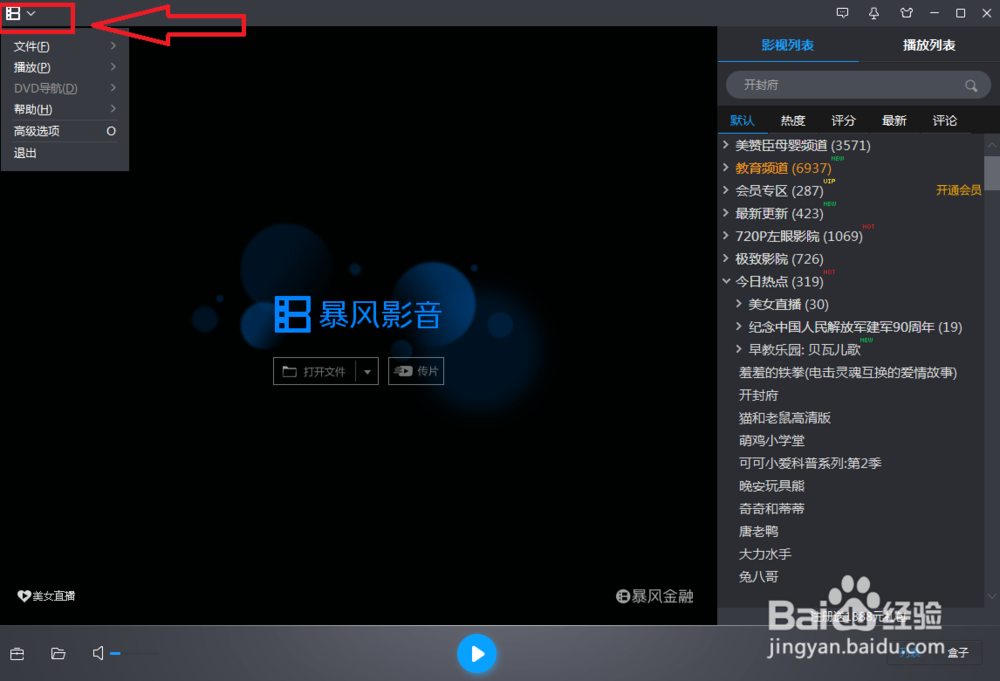
Task: Adjust the volume slider
Action: [134, 654]
